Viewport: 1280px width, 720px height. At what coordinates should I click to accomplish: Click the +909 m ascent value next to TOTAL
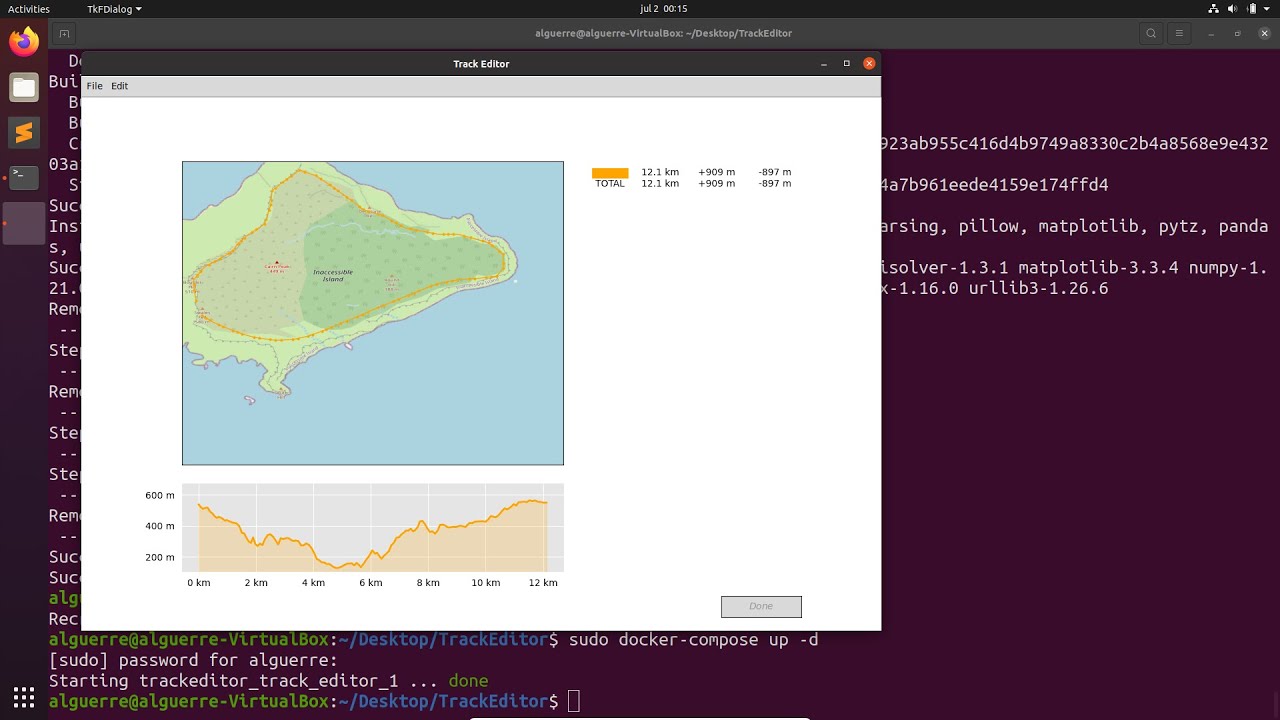(716, 184)
